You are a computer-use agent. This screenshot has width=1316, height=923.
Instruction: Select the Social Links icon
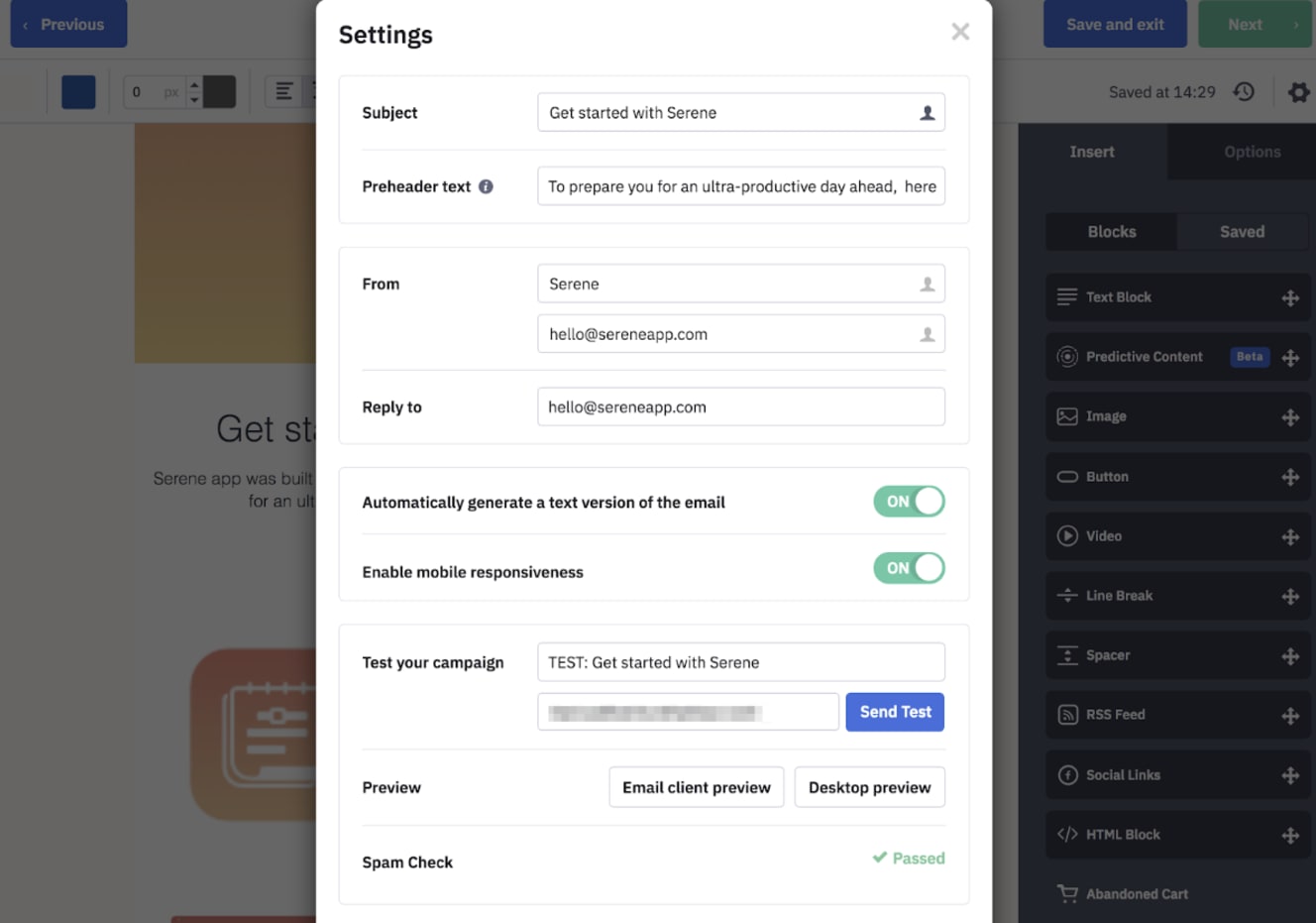tap(1067, 775)
